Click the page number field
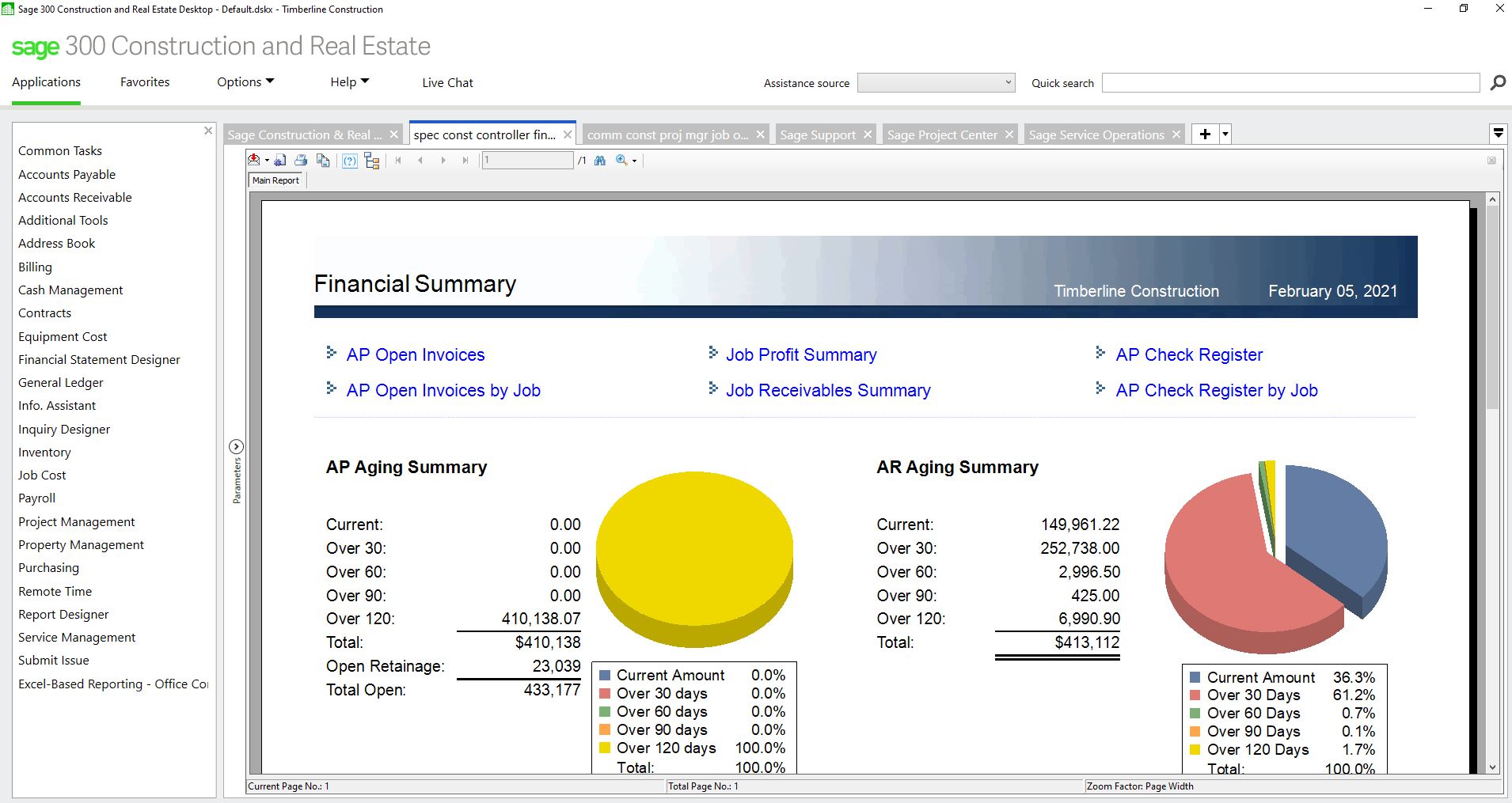 coord(527,161)
